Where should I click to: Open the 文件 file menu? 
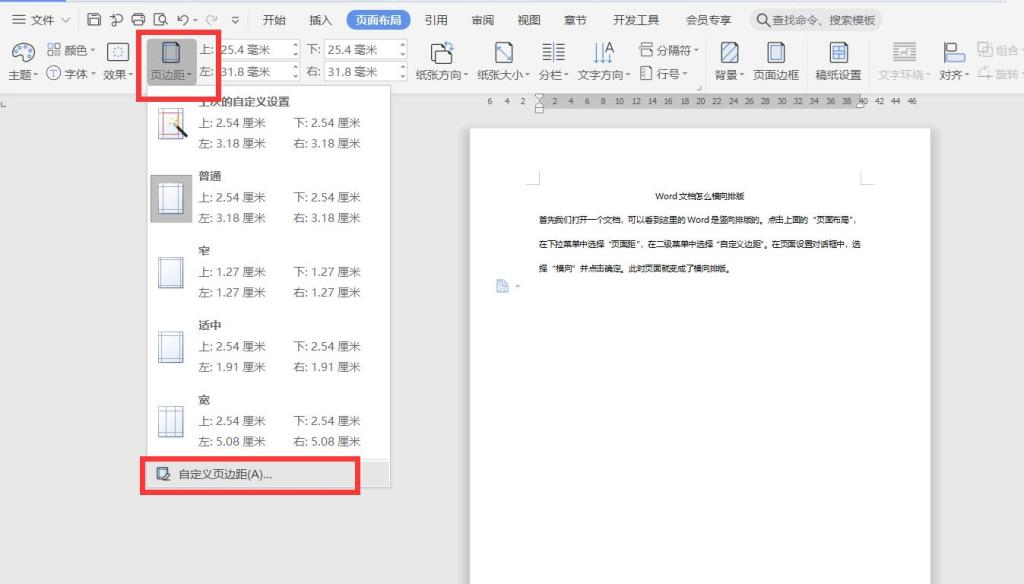[41, 20]
